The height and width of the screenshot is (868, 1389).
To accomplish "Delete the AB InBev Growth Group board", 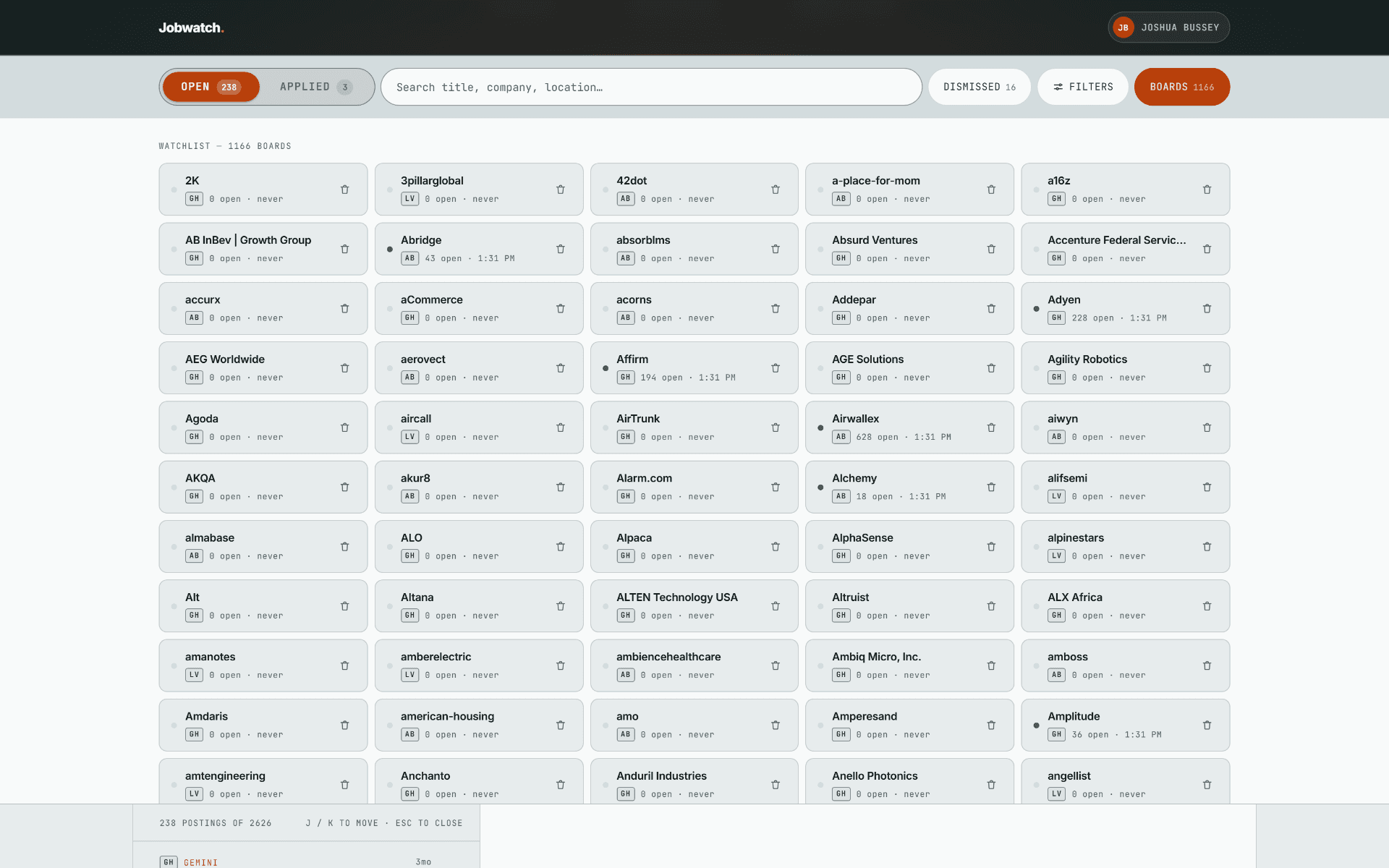I will point(344,249).
